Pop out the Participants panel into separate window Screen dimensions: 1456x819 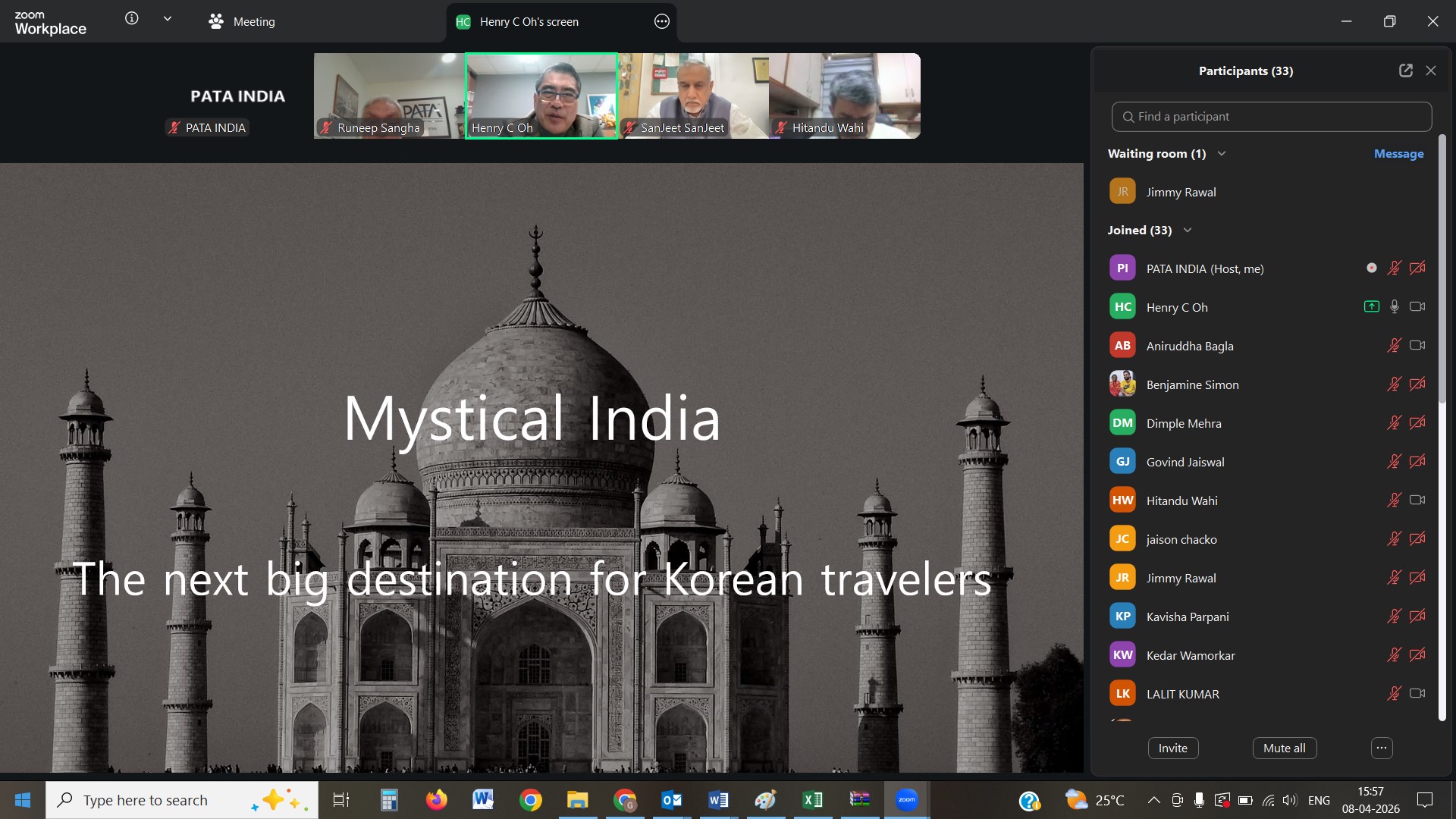coord(1405,70)
